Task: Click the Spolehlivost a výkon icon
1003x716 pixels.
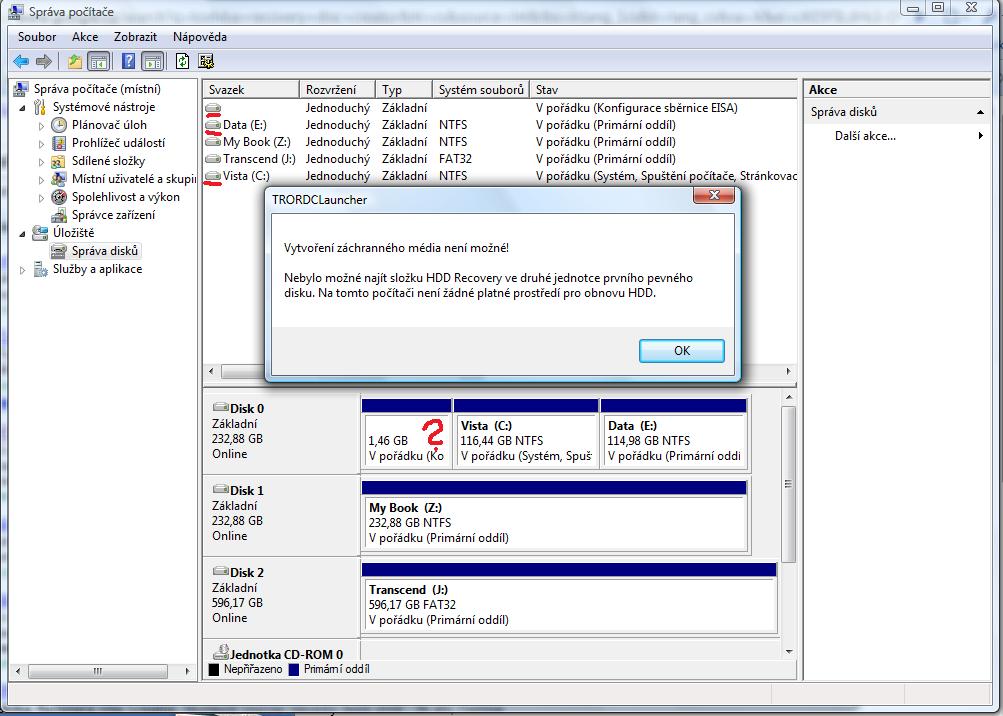Action: 60,197
